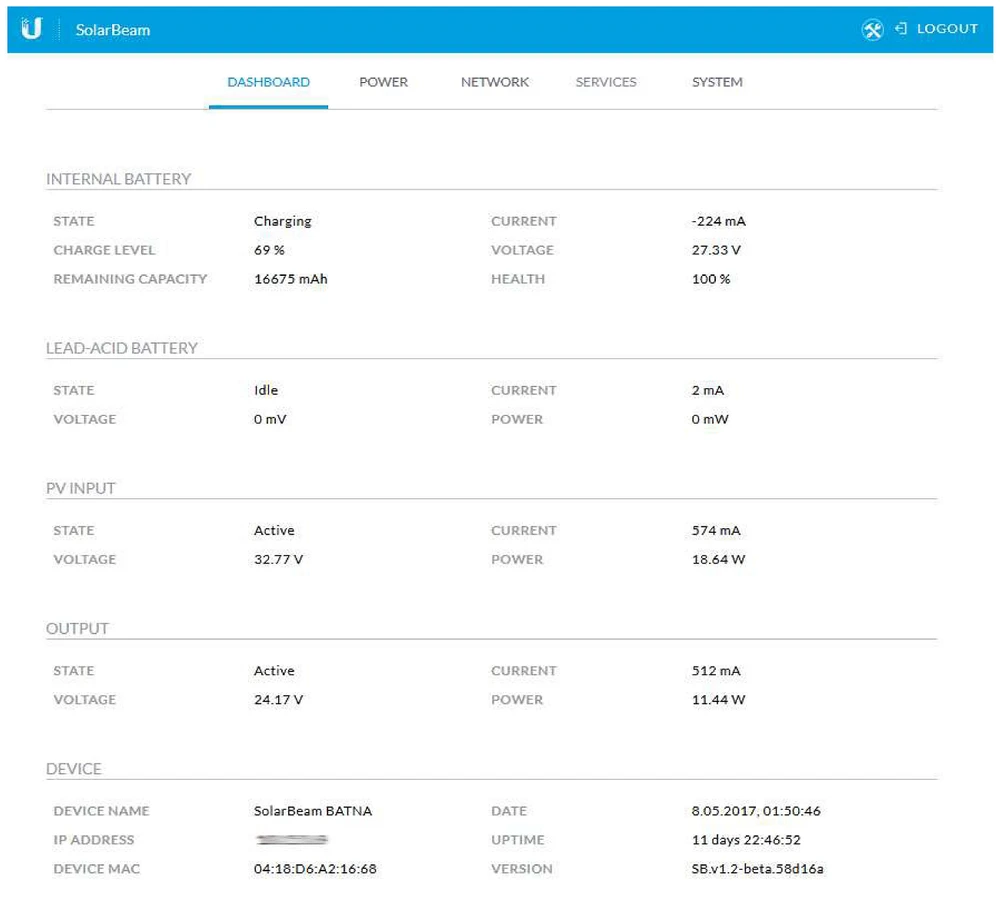Image resolution: width=1000 pixels, height=898 pixels.
Task: Open the Power tab
Action: click(x=383, y=82)
